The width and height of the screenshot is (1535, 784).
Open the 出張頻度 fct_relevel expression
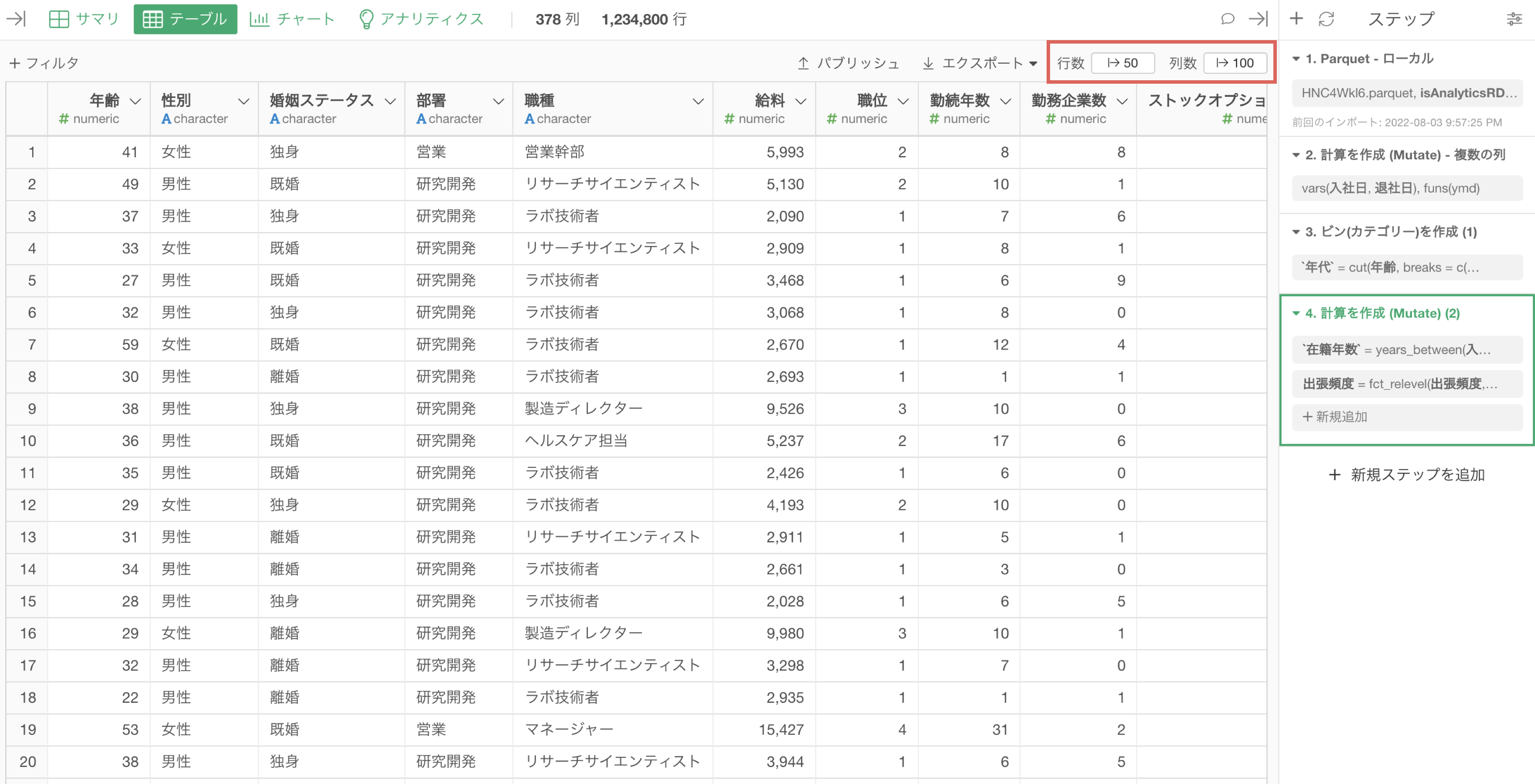(x=1408, y=384)
